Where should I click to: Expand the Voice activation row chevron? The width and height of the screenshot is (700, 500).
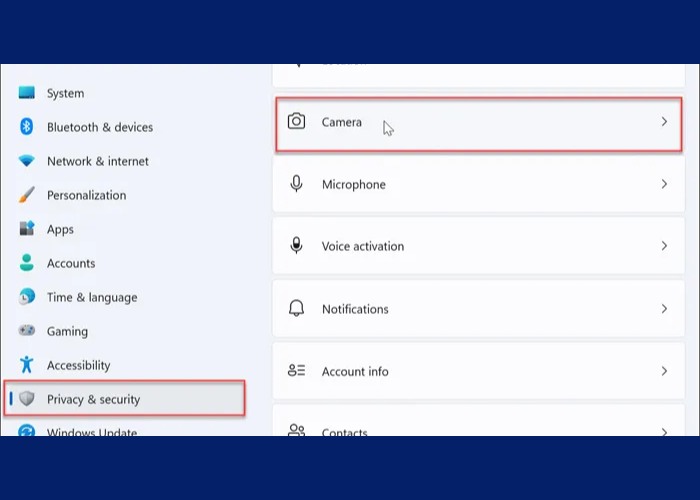[664, 246]
